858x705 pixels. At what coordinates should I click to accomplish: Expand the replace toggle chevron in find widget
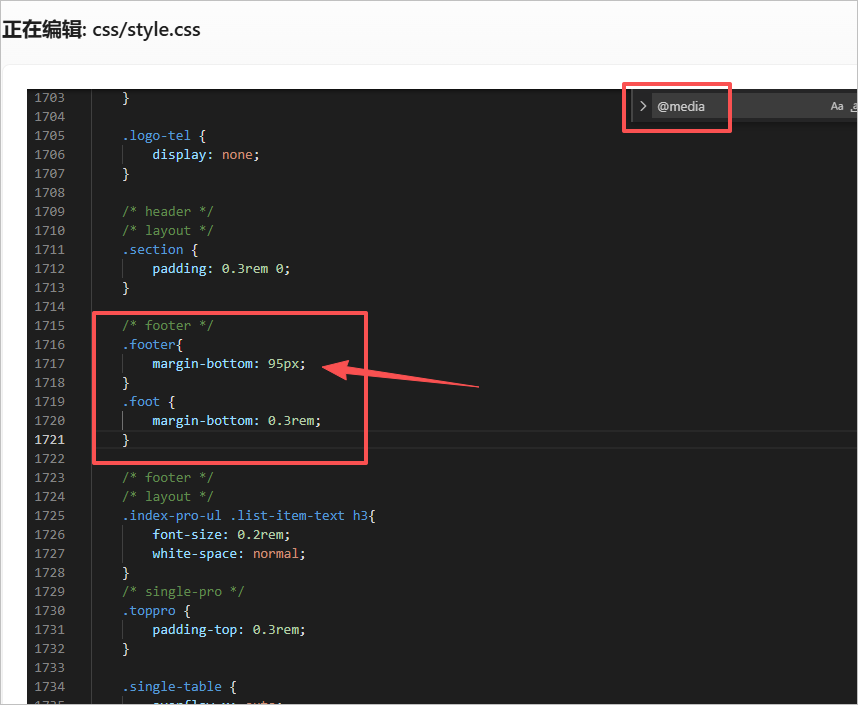point(643,106)
